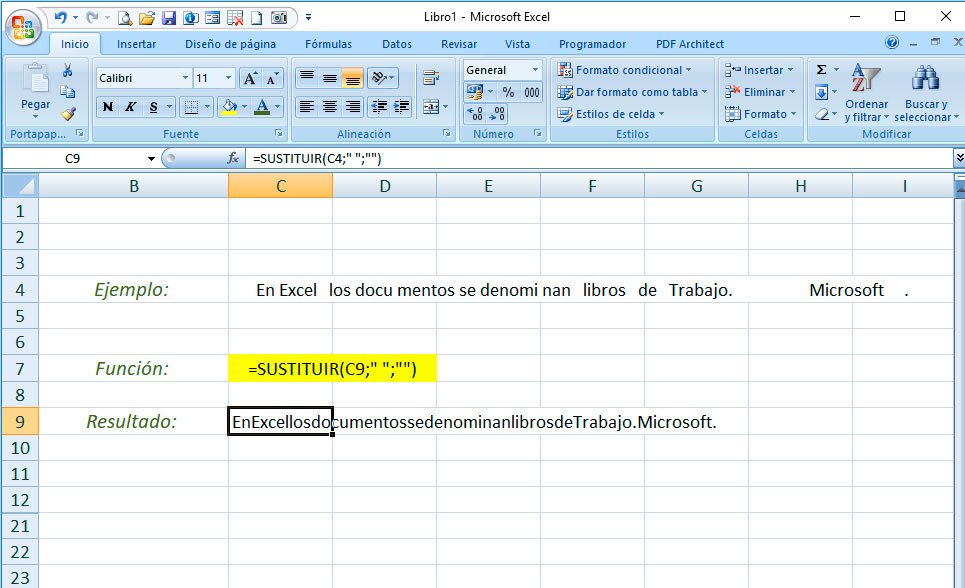Viewport: 965px width, 588px height.
Task: Click the new blank document icon
Action: (x=257, y=18)
